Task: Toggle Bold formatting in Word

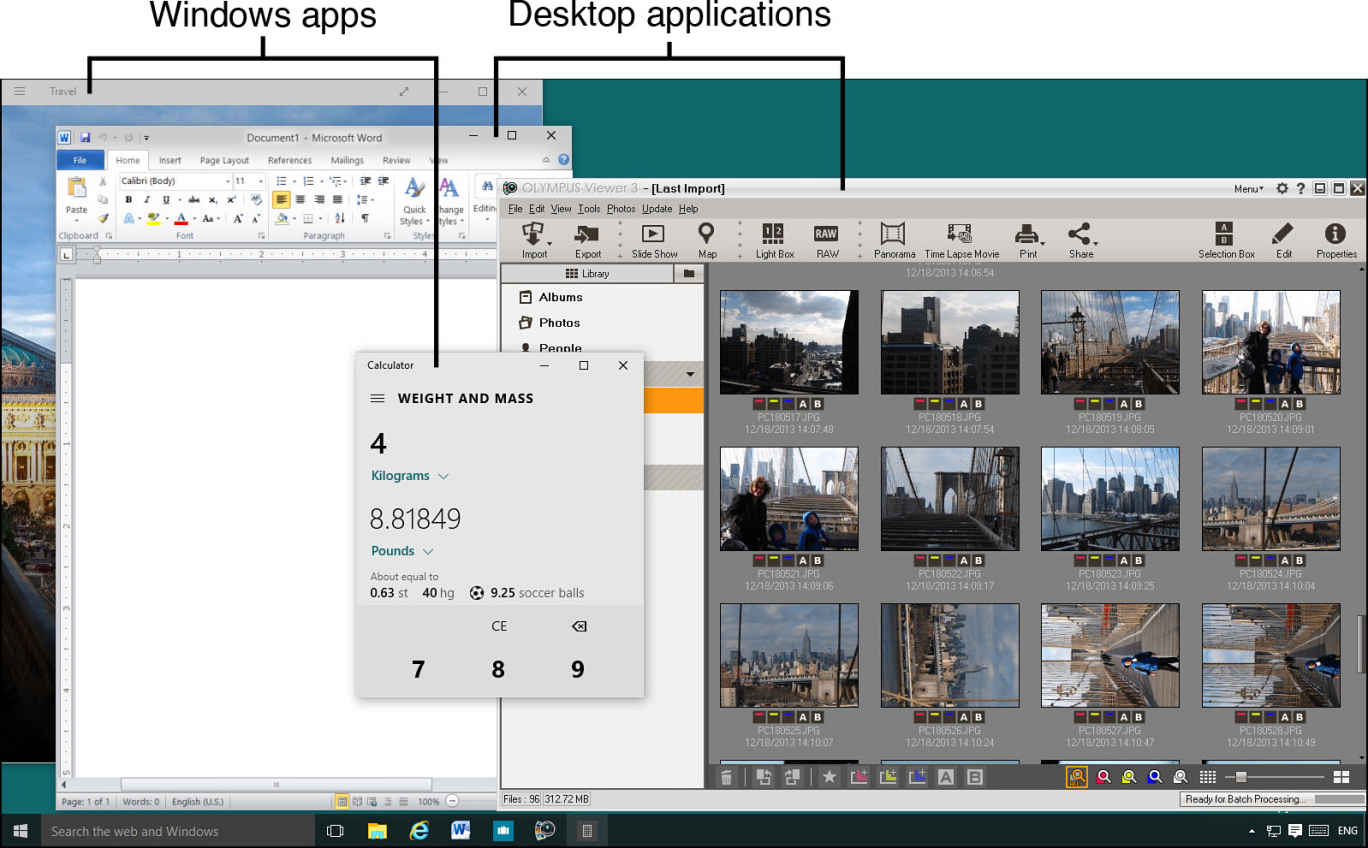Action: 128,200
